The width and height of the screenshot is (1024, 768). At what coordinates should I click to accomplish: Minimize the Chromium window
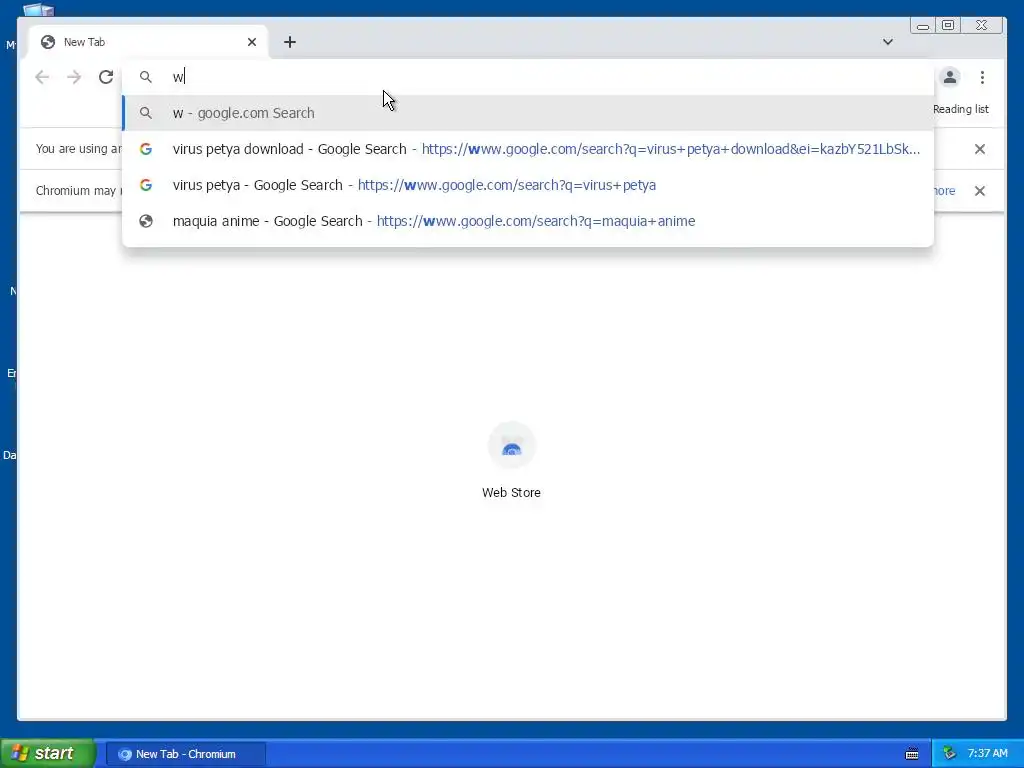click(x=923, y=25)
